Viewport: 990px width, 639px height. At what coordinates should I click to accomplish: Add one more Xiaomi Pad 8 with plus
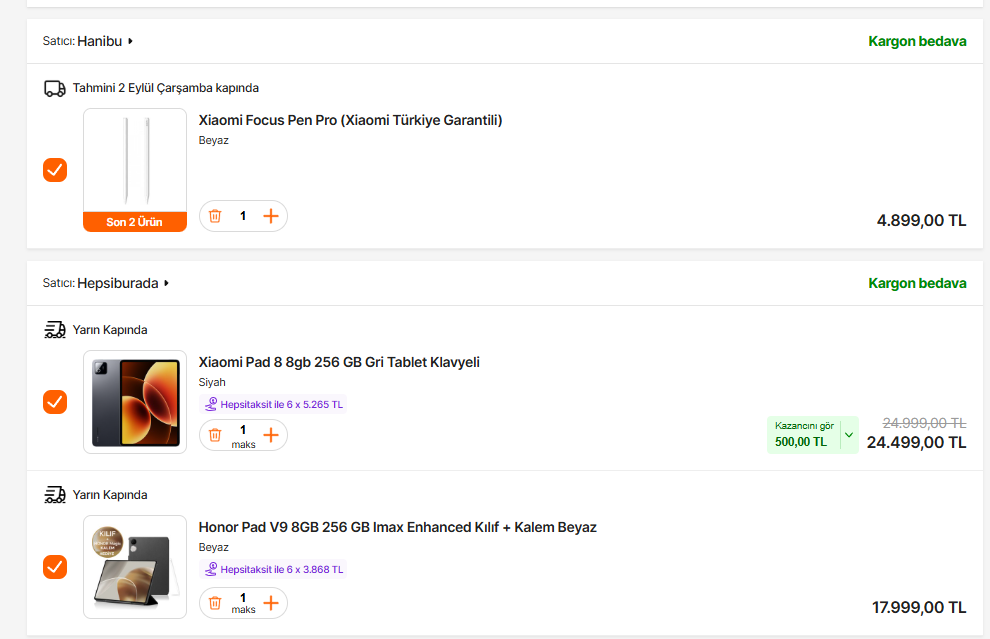tap(271, 435)
